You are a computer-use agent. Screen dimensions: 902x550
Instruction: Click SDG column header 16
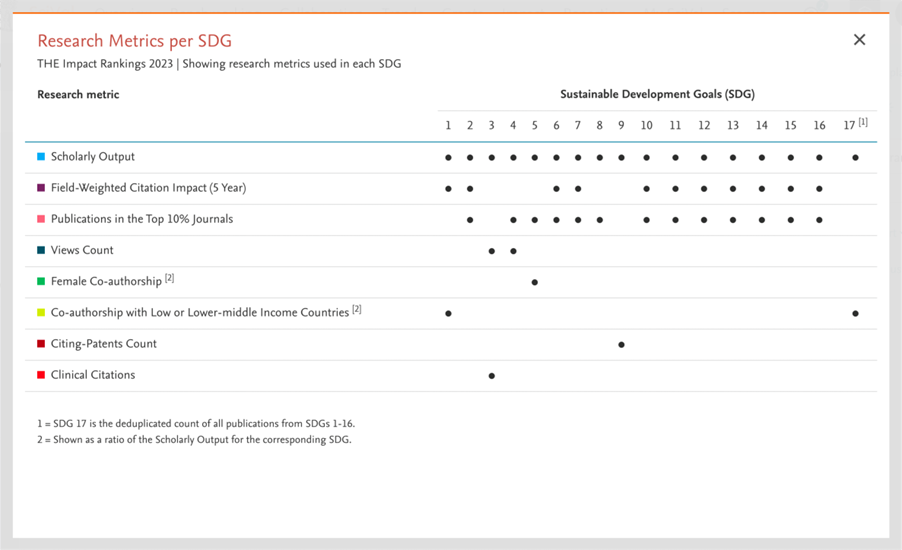(x=819, y=125)
